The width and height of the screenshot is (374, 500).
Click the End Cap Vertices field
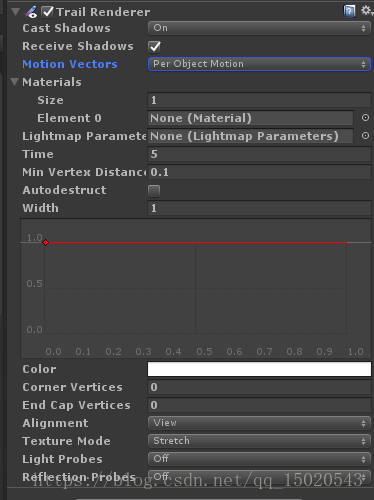(259, 405)
